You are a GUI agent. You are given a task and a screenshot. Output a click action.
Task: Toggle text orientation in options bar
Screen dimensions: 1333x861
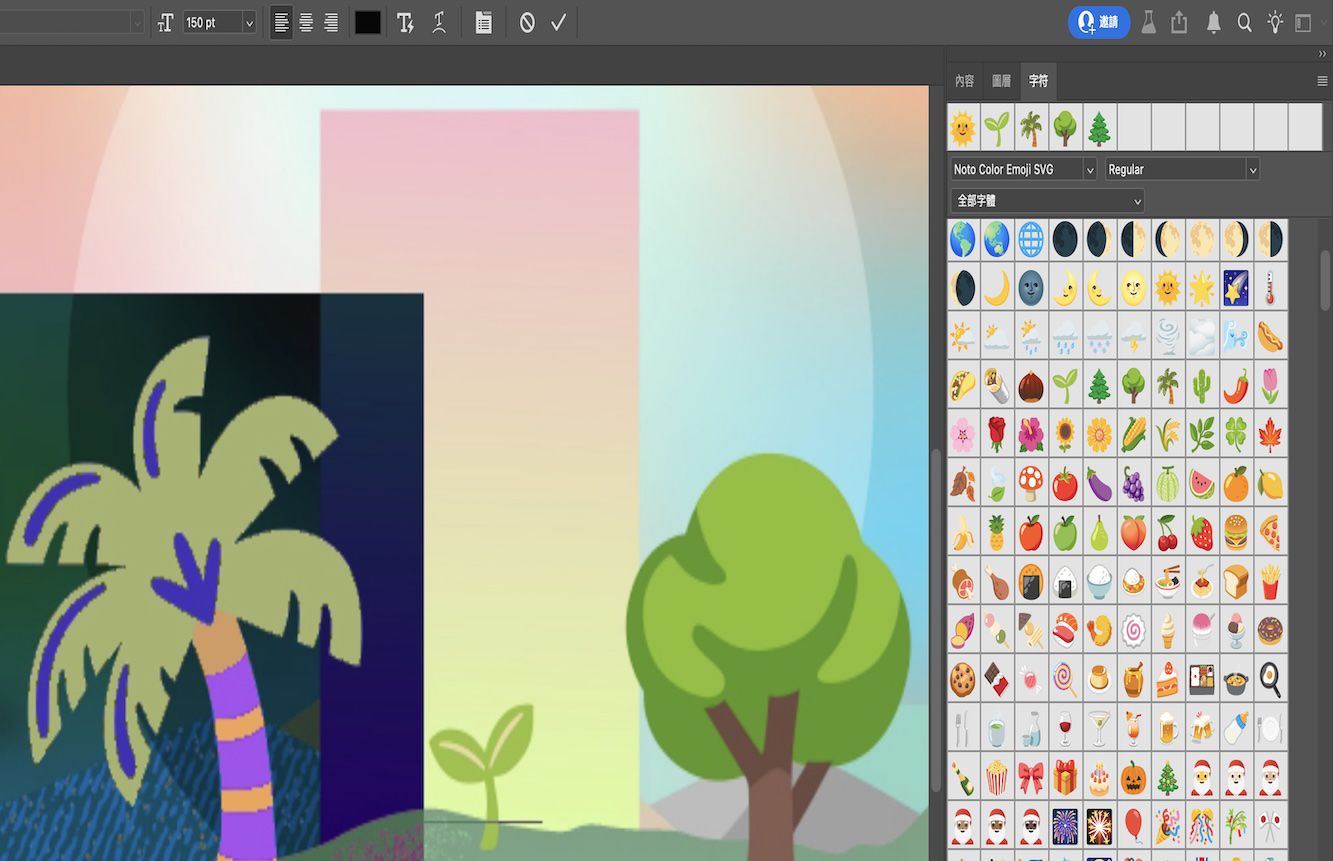click(405, 22)
